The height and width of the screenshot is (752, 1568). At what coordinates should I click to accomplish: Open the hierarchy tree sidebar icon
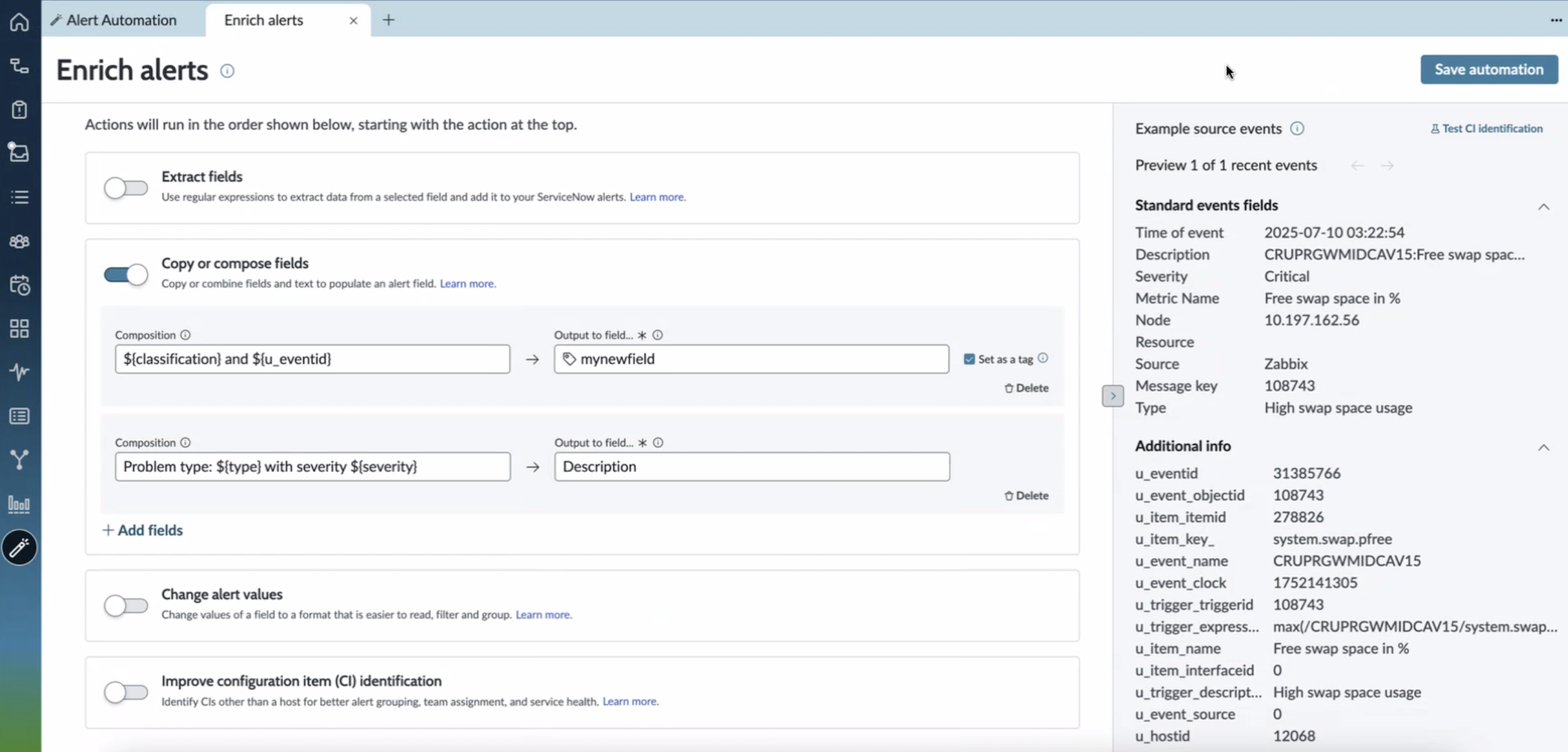(x=19, y=66)
